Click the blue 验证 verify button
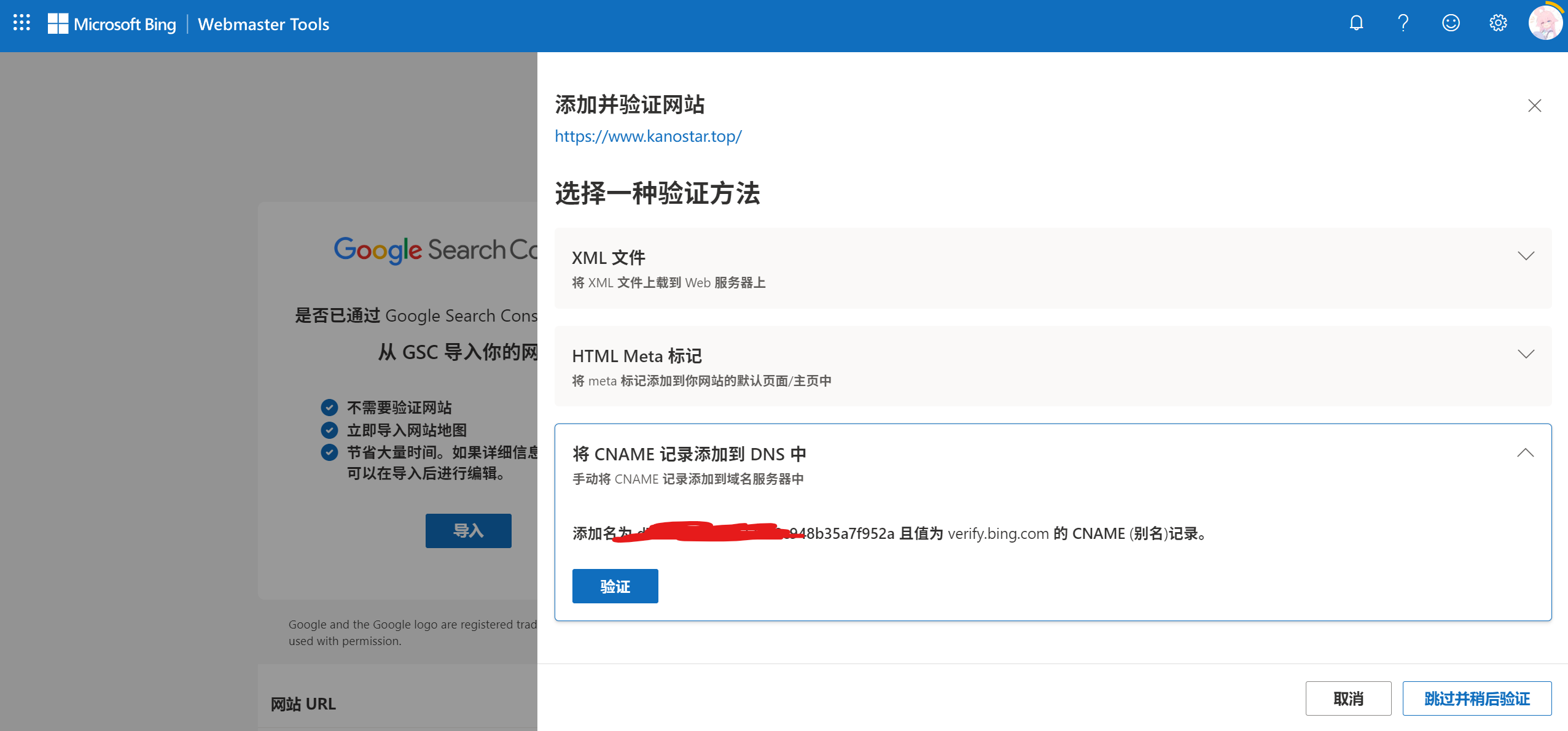The image size is (1568, 731). pyautogui.click(x=615, y=586)
